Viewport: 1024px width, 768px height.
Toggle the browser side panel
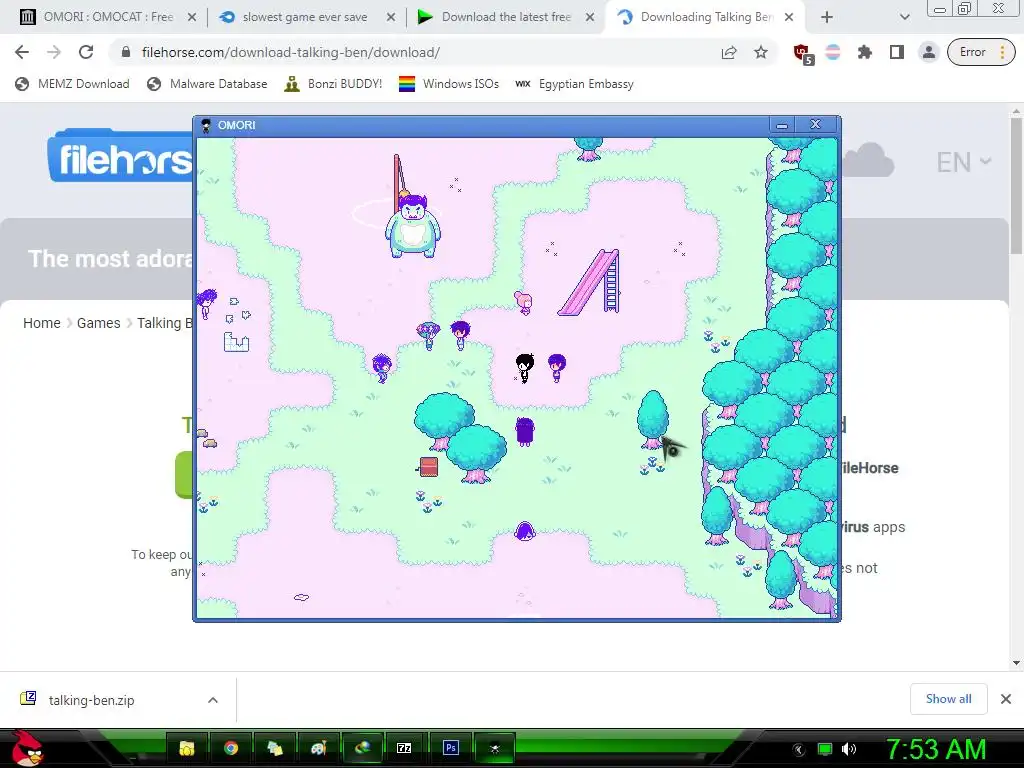point(897,52)
